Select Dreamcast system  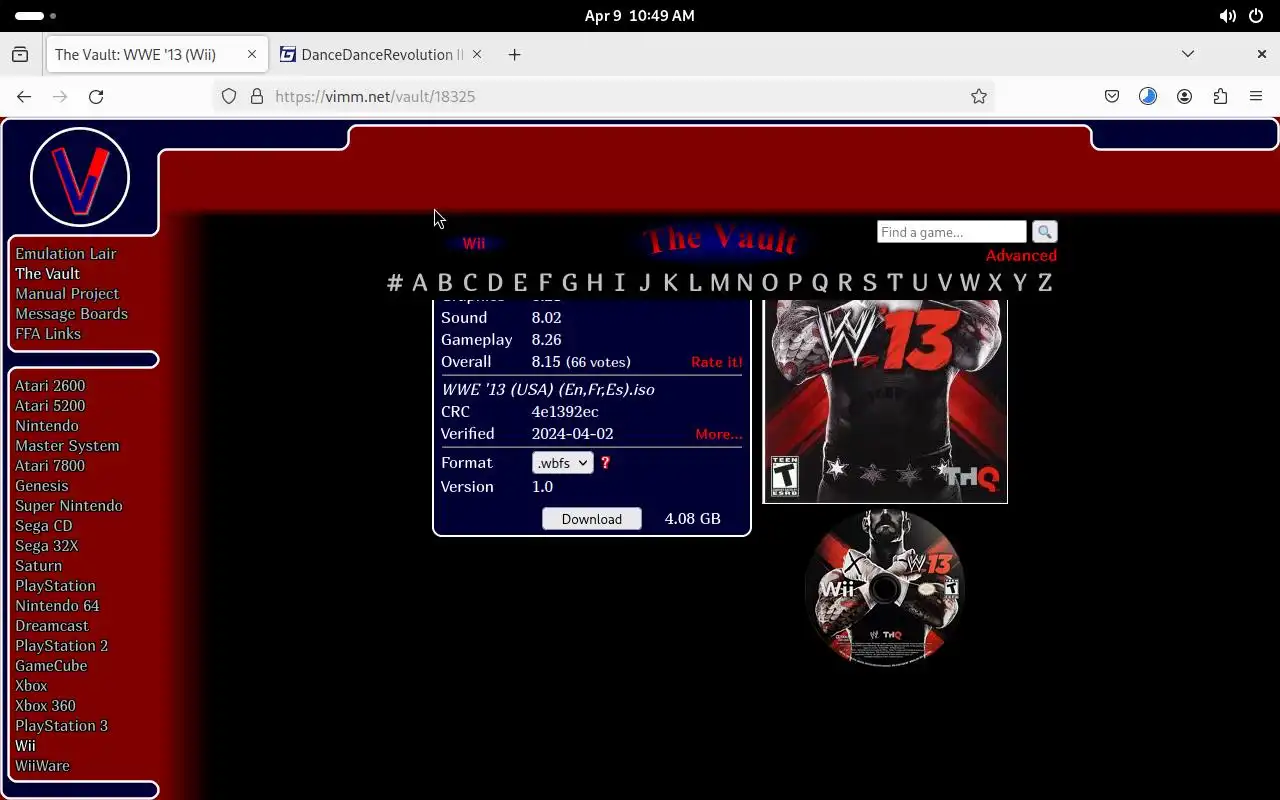(x=52, y=626)
